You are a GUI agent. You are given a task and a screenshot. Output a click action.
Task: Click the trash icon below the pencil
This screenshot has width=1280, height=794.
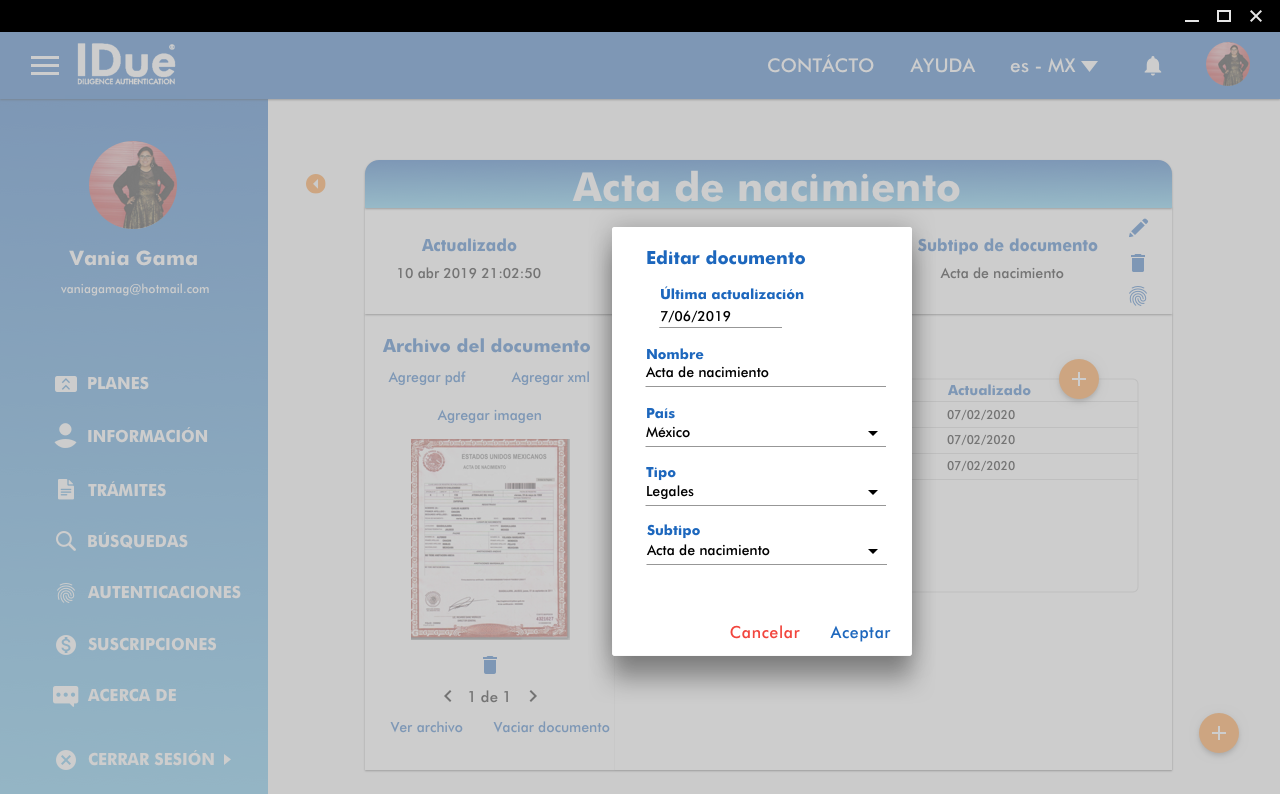[x=1138, y=263]
